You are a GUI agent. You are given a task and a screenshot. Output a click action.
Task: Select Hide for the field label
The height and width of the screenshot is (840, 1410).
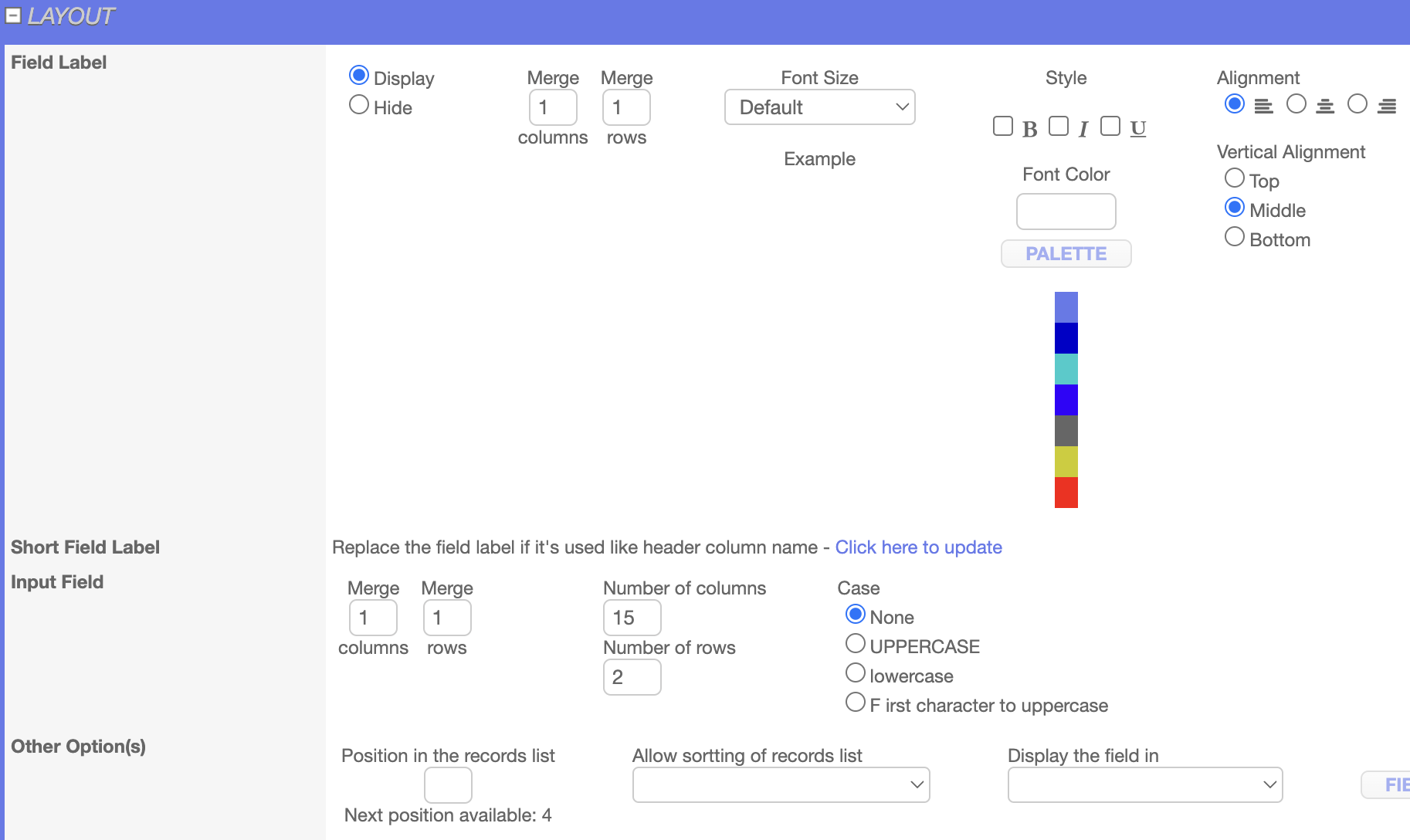(359, 105)
